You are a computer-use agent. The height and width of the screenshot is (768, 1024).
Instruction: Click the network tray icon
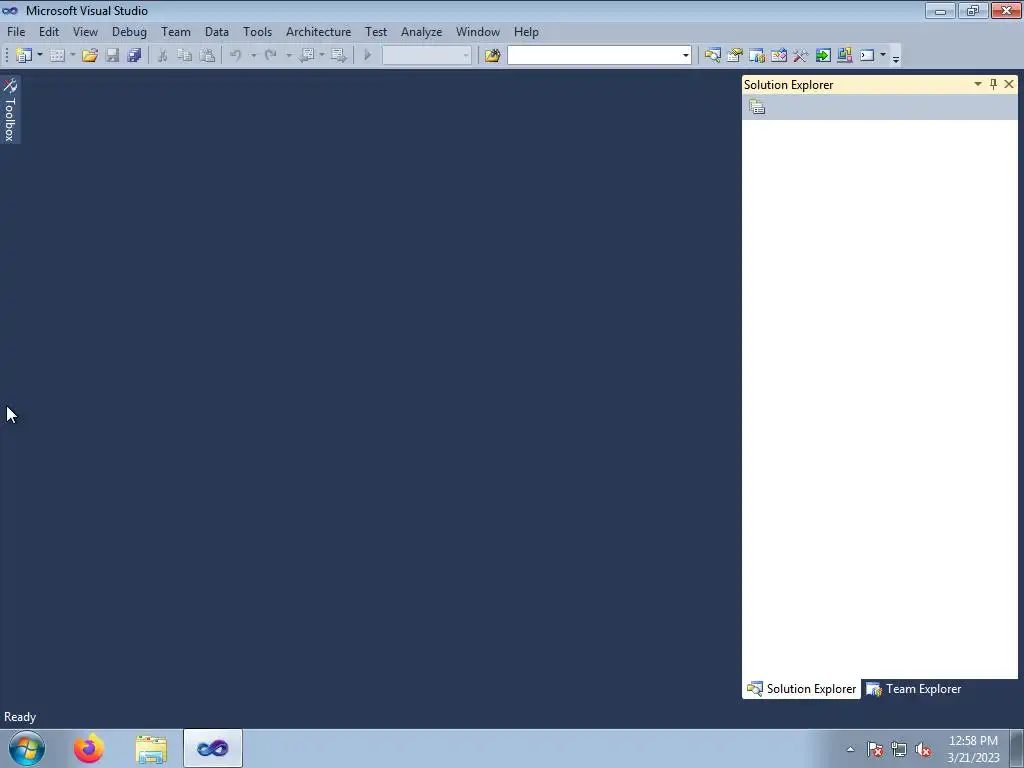click(899, 749)
